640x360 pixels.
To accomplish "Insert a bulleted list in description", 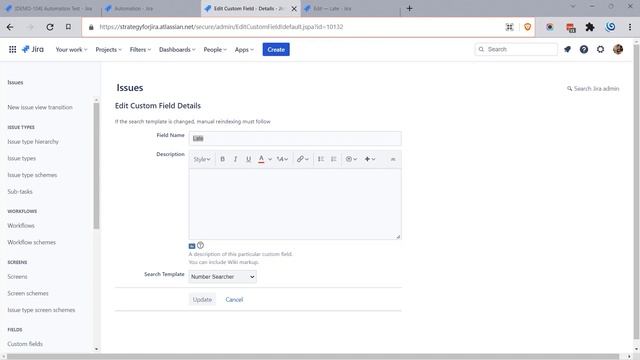I will pyautogui.click(x=321, y=159).
